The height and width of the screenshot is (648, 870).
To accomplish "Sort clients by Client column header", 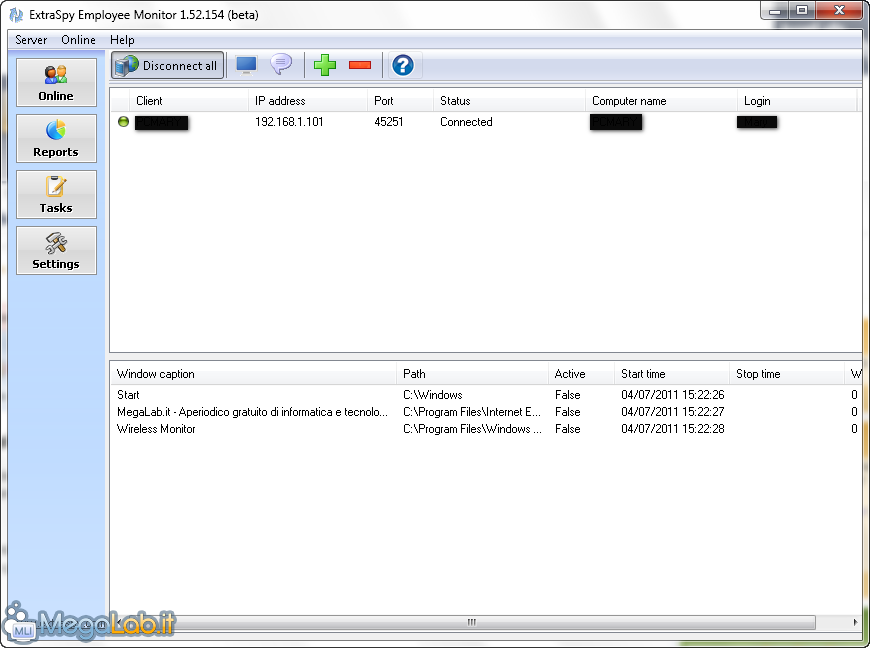I will (x=189, y=101).
